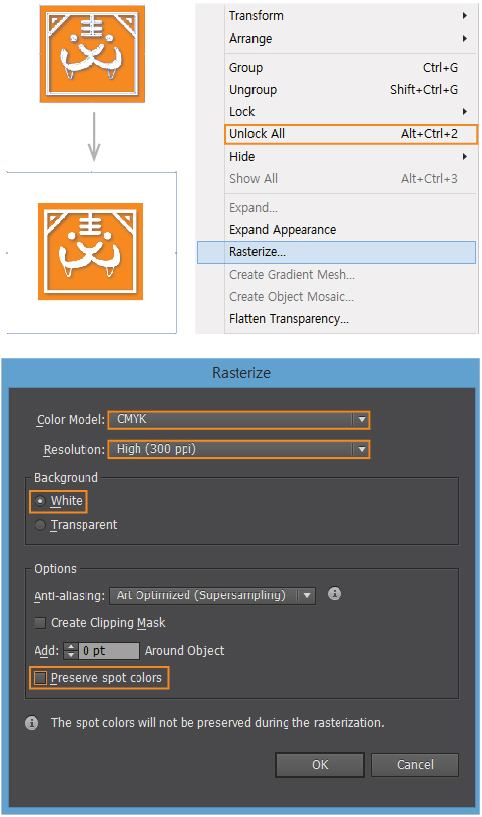Image resolution: width=482 pixels, height=817 pixels.
Task: Cancel the Rasterize dialog
Action: point(415,765)
